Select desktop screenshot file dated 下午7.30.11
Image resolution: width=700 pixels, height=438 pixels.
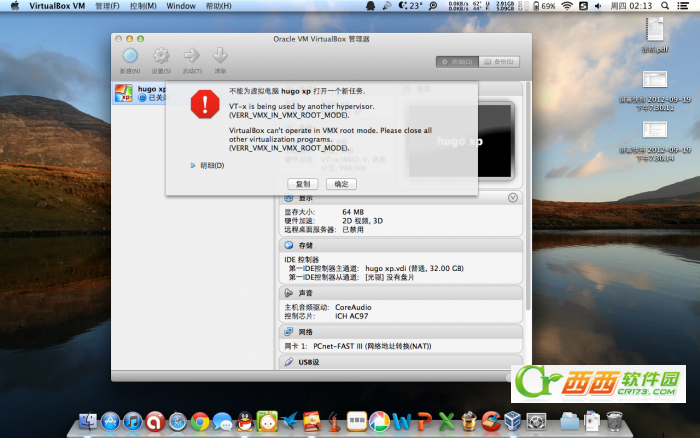click(x=655, y=91)
